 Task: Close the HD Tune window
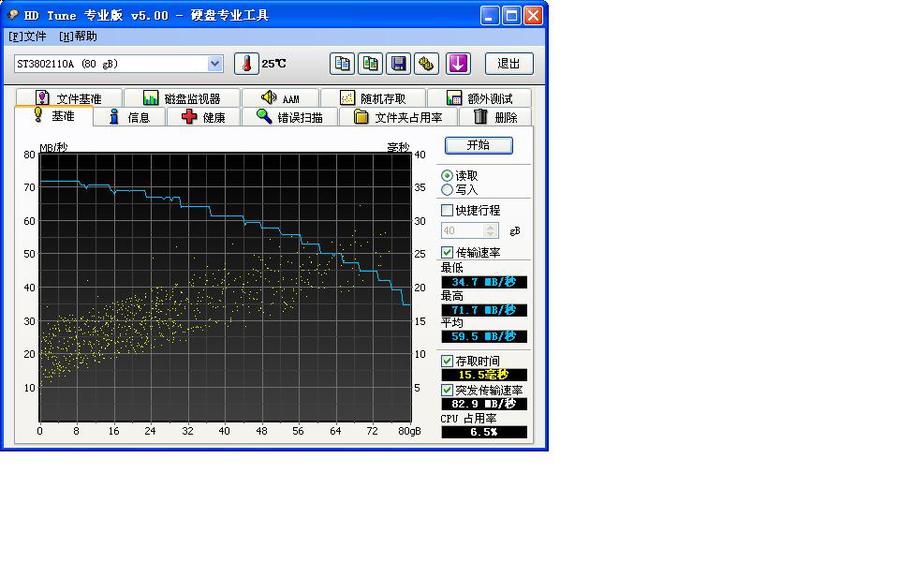533,15
